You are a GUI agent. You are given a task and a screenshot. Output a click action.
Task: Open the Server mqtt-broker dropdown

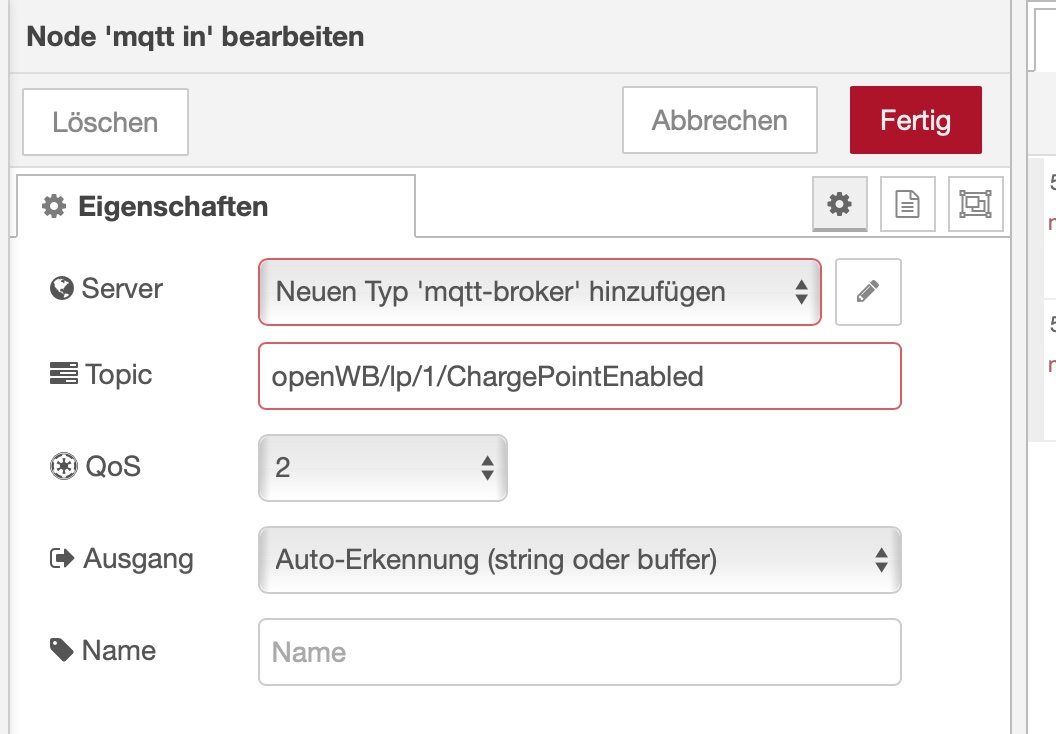pyautogui.click(x=540, y=292)
